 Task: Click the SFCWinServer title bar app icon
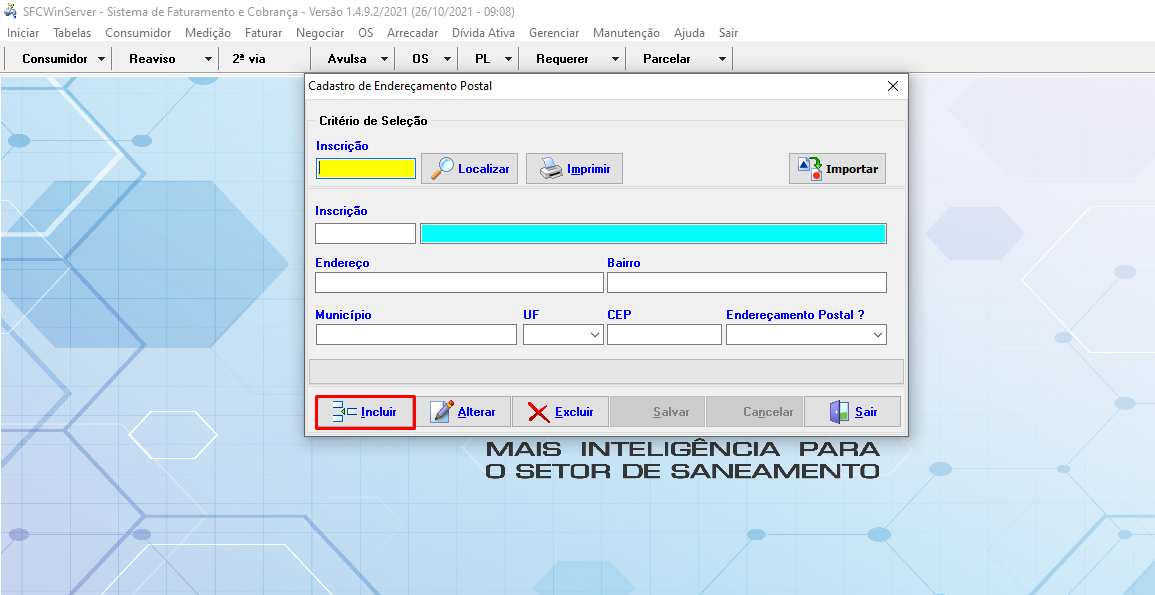click(11, 11)
